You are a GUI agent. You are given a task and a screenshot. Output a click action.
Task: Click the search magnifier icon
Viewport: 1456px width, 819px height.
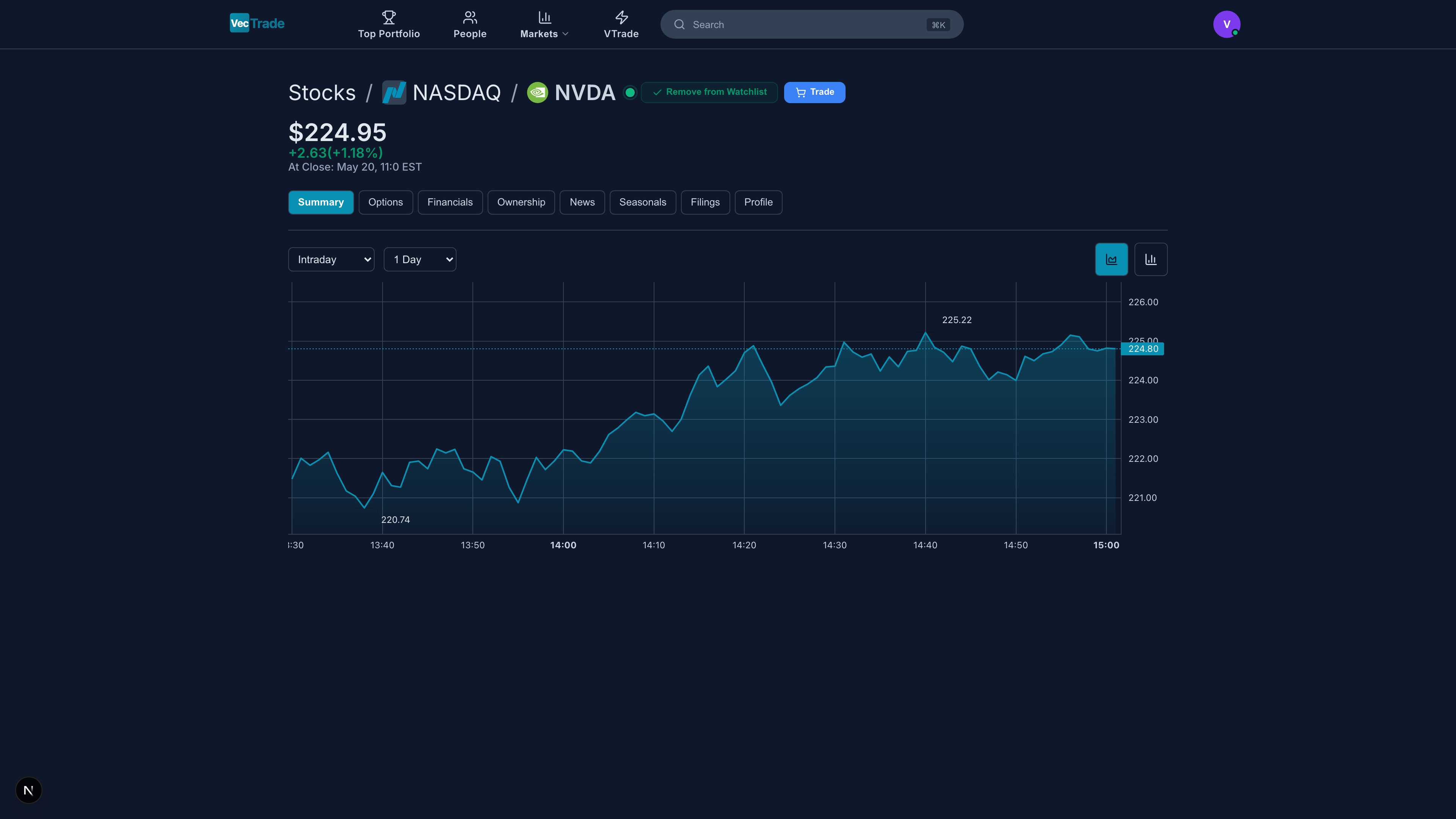[679, 24]
